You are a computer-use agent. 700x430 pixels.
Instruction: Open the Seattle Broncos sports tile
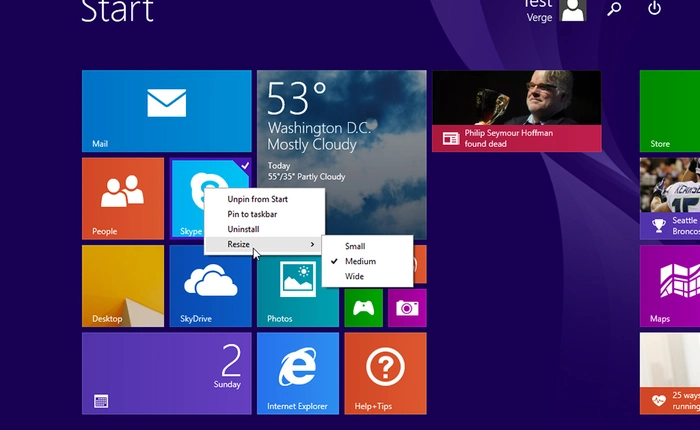click(x=670, y=198)
